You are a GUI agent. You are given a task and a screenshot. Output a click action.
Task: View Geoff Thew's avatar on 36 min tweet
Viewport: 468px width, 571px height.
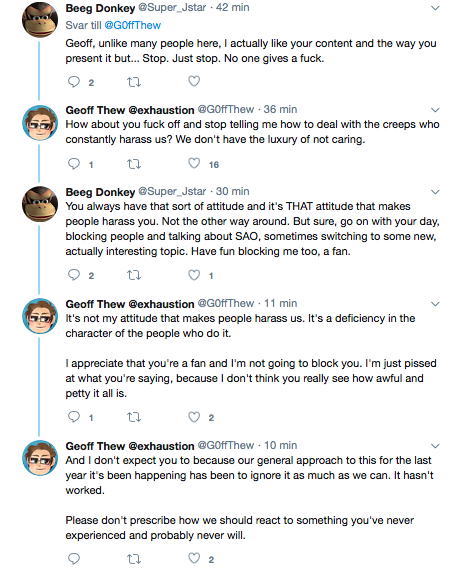pyautogui.click(x=40, y=123)
